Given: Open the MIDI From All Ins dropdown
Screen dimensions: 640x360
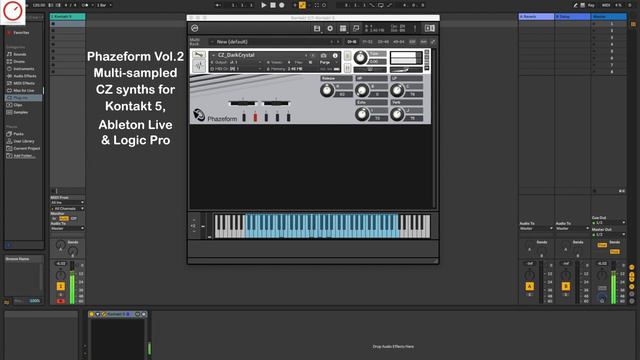Looking at the screenshot, I should [x=67, y=202].
